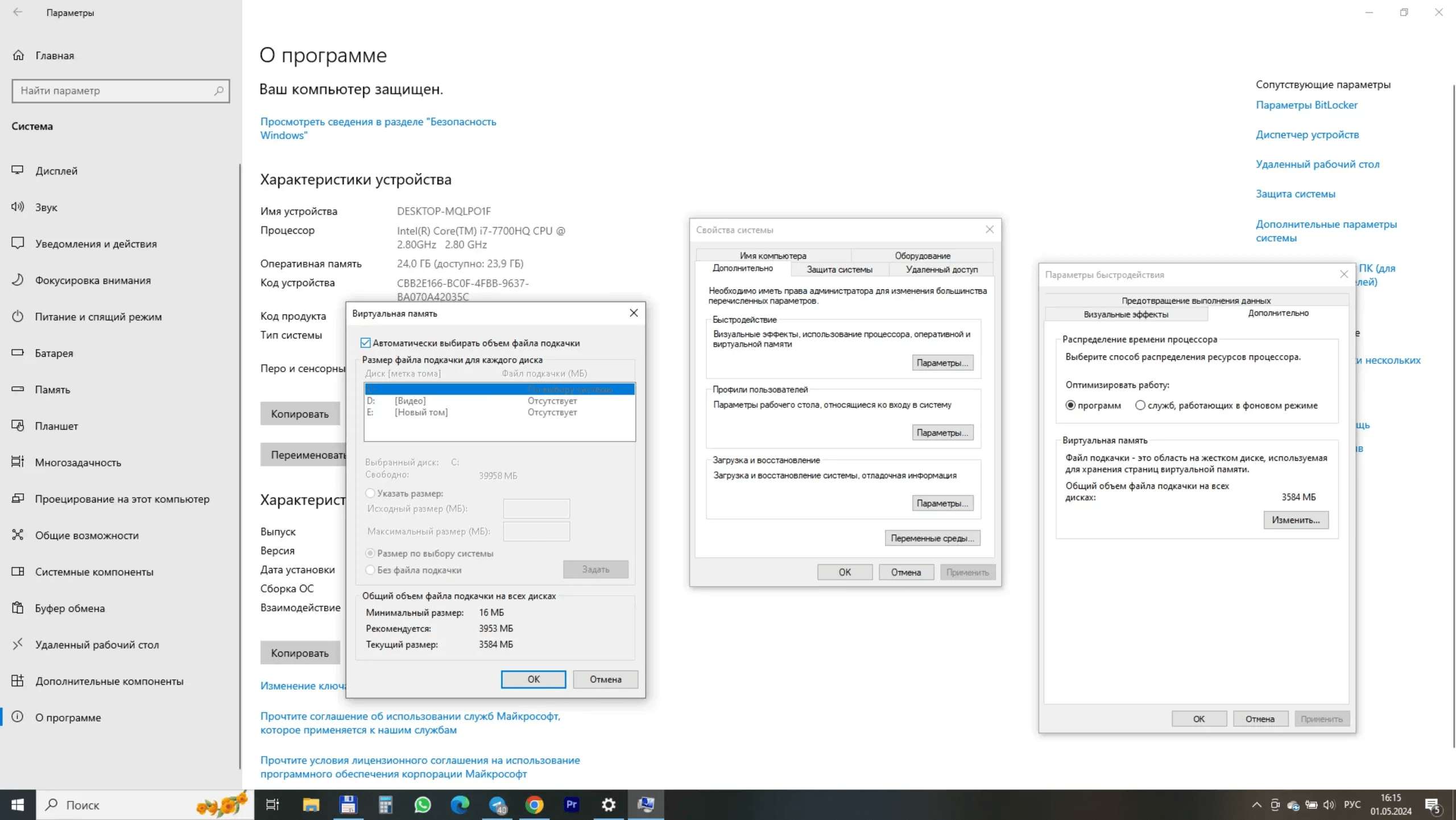Uncheck automatic paging file size checkbox
Viewport: 1456px width, 820px height.
pos(366,343)
